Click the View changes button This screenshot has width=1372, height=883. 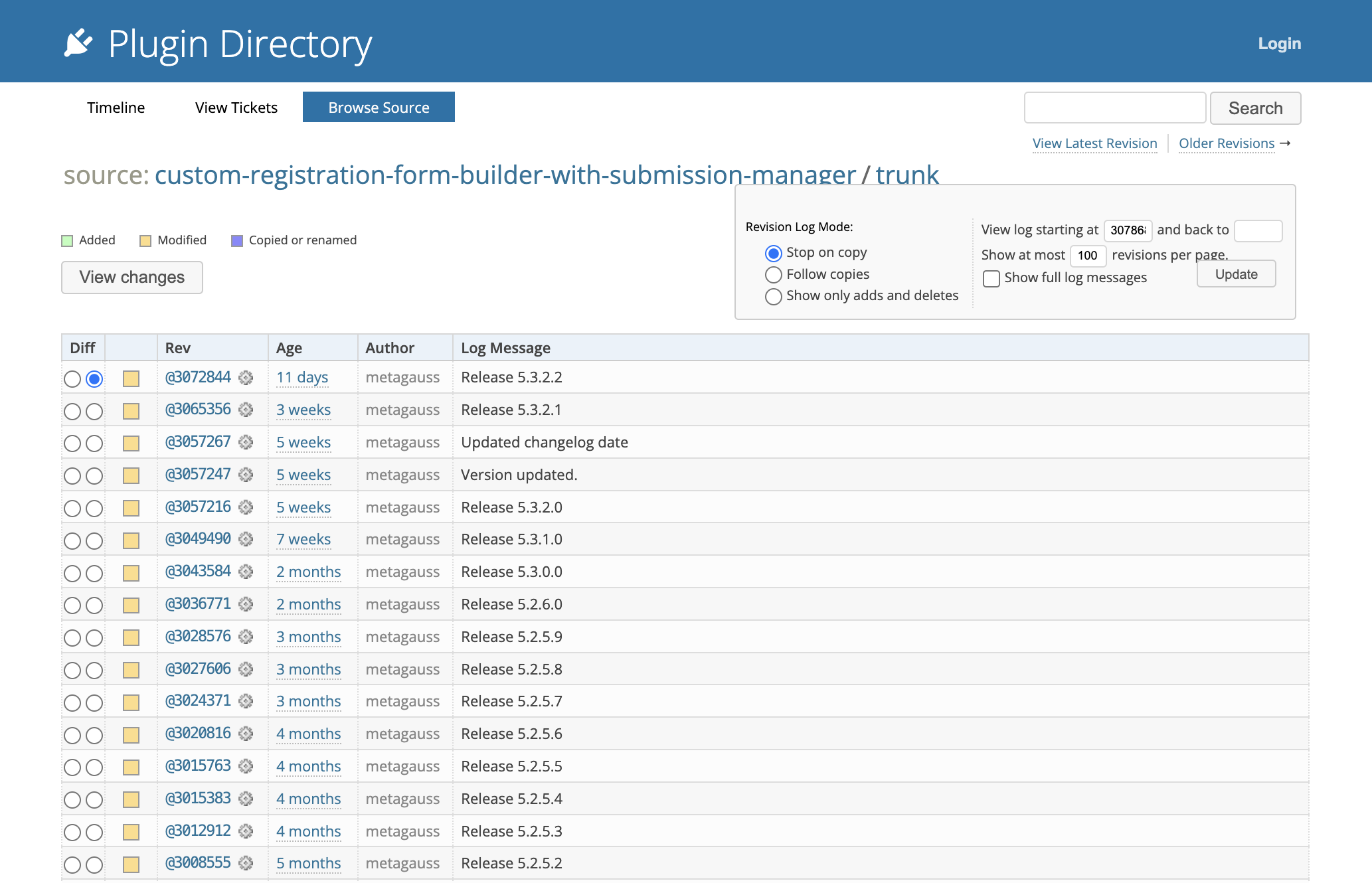point(131,277)
